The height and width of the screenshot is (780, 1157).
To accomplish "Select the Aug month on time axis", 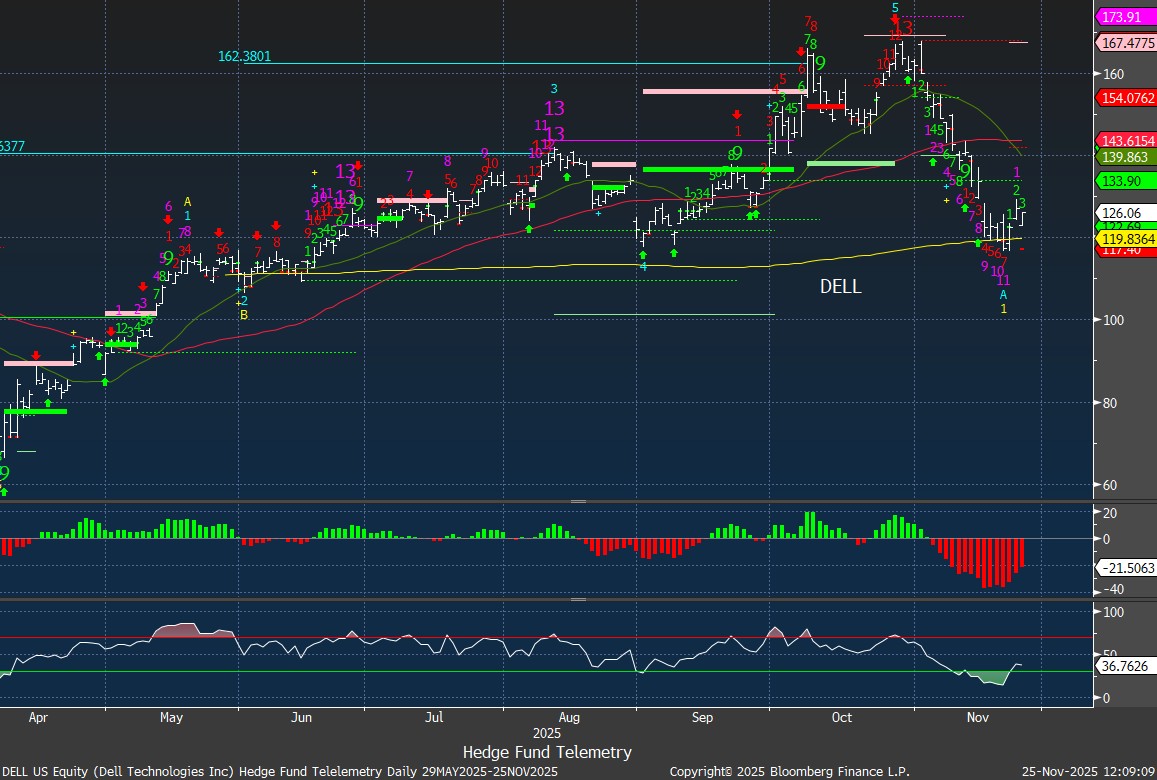I will tap(568, 717).
